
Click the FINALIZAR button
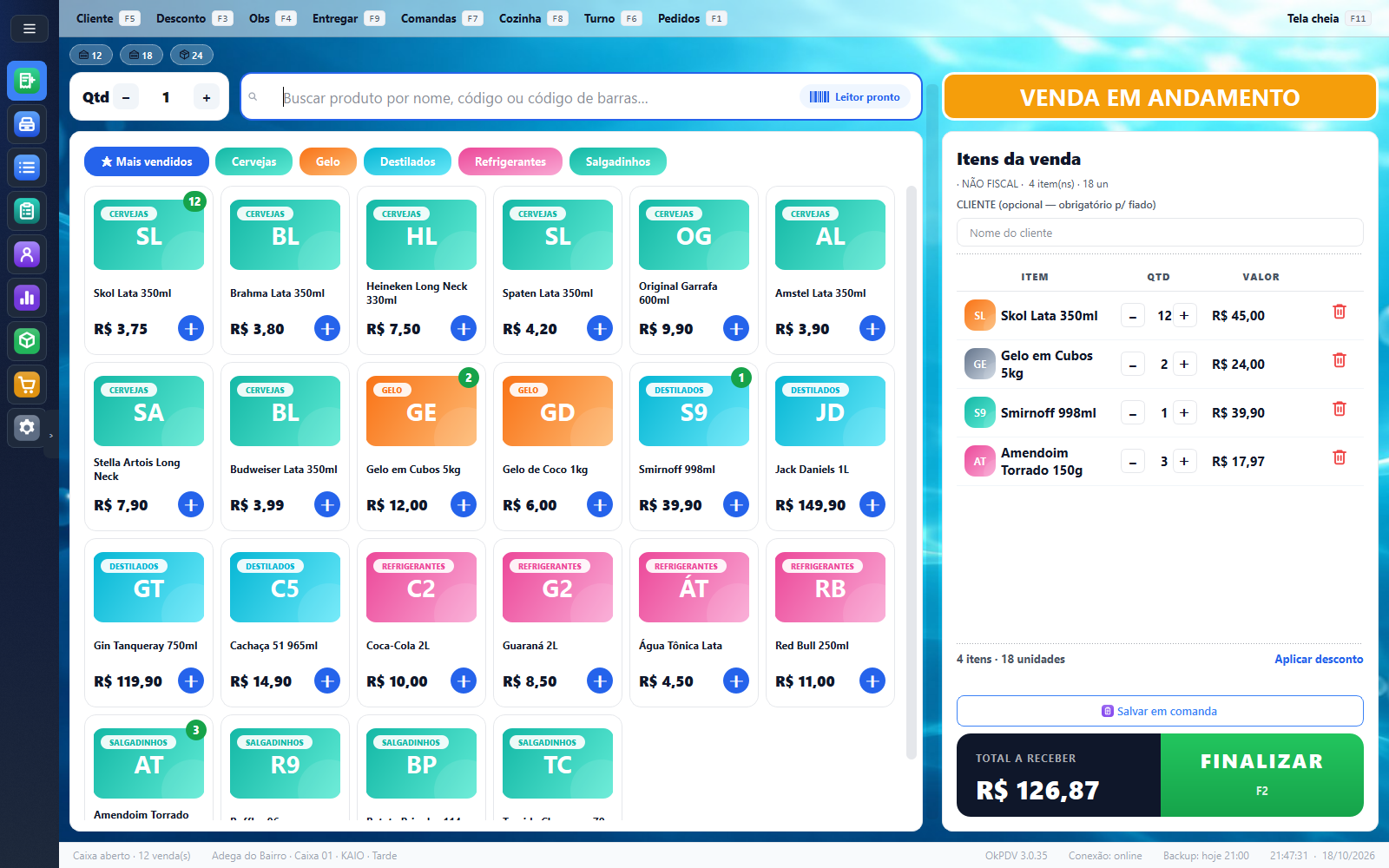click(x=1262, y=775)
